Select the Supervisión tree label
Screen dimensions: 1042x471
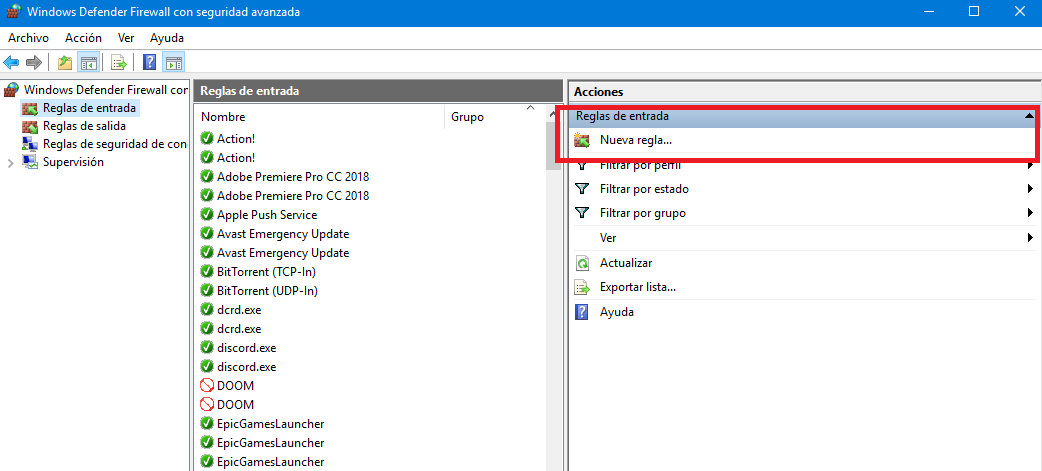(x=73, y=161)
